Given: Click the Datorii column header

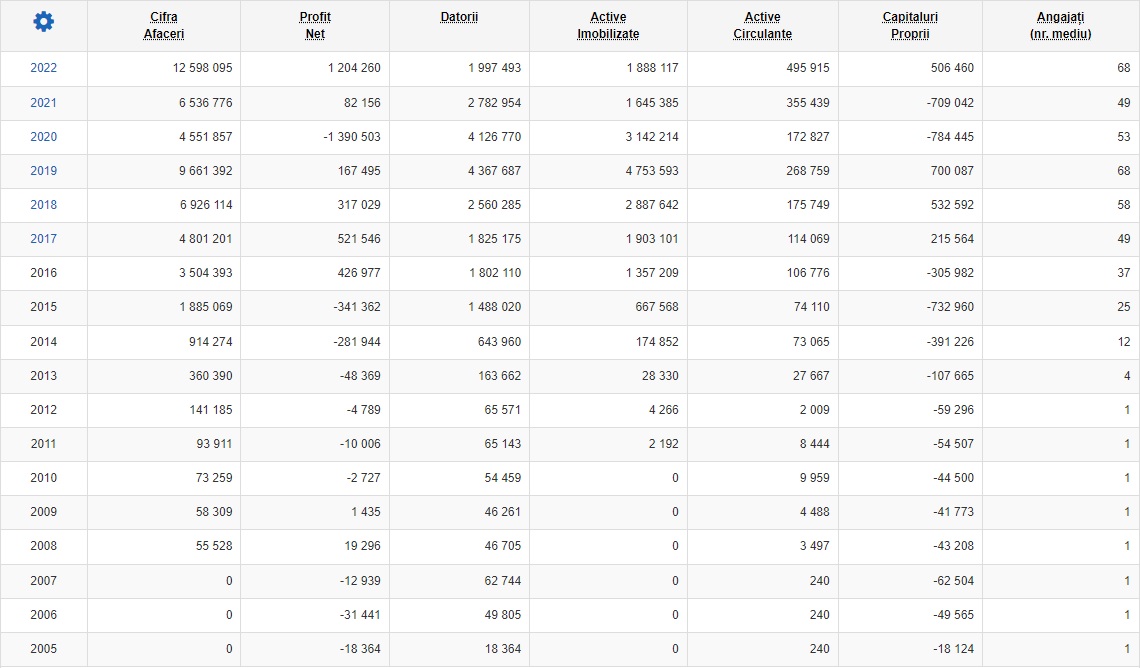Looking at the screenshot, I should pos(459,17).
